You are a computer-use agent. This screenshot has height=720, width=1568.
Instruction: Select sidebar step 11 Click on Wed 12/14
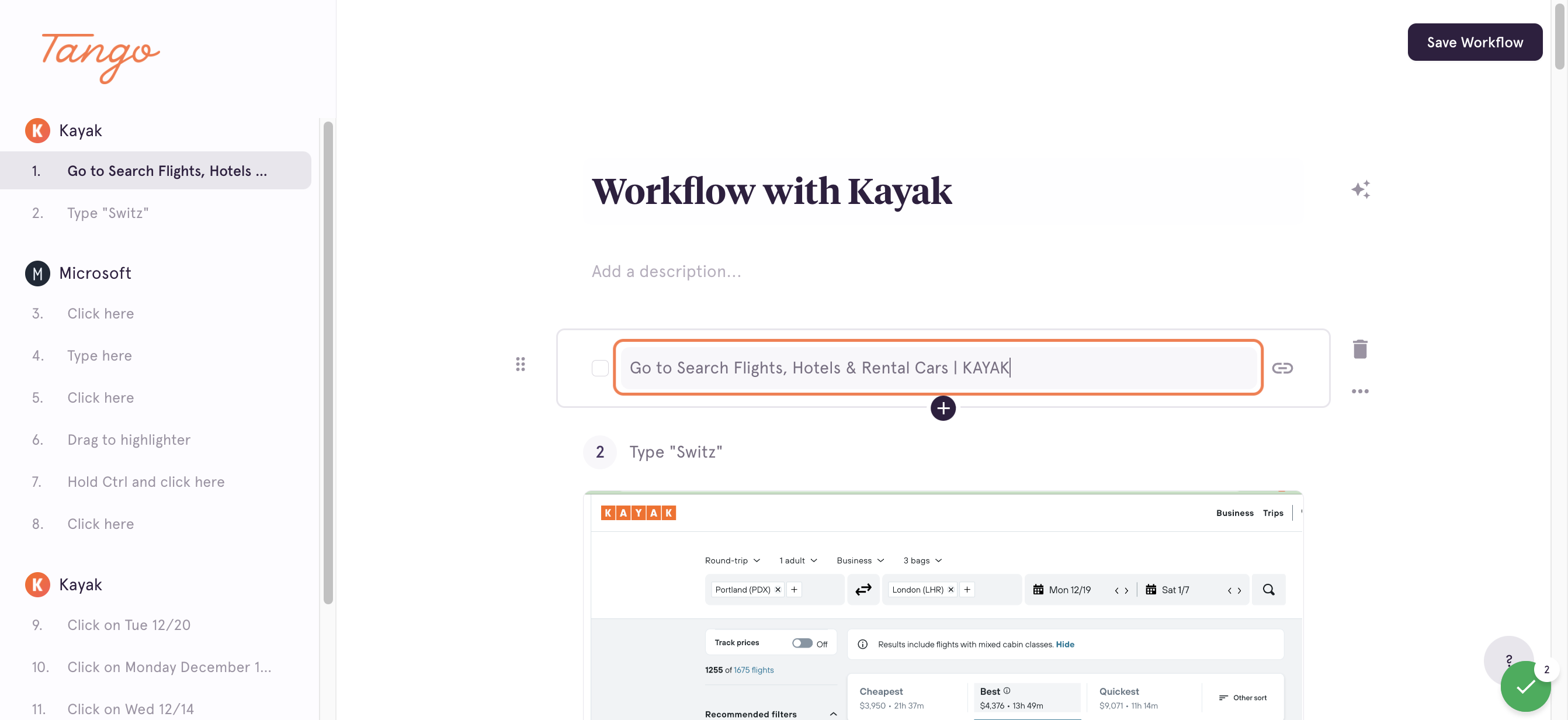pos(155,708)
